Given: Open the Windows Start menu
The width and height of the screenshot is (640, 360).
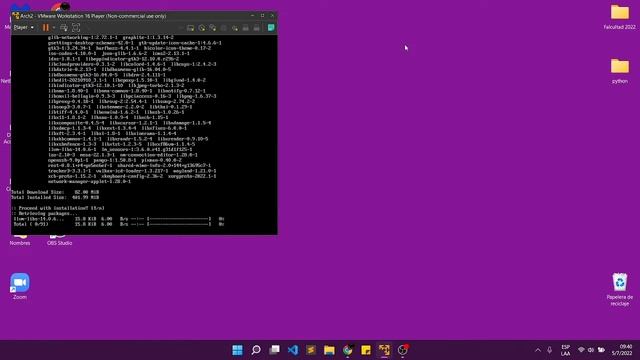Looking at the screenshot, I should (x=237, y=350).
